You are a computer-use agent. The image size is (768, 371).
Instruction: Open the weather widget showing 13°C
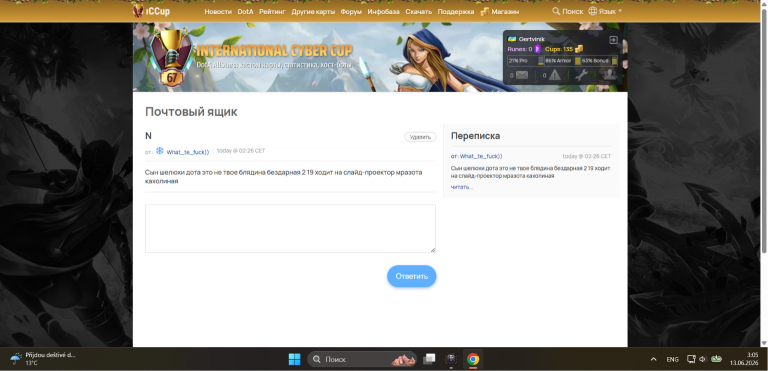pos(42,359)
